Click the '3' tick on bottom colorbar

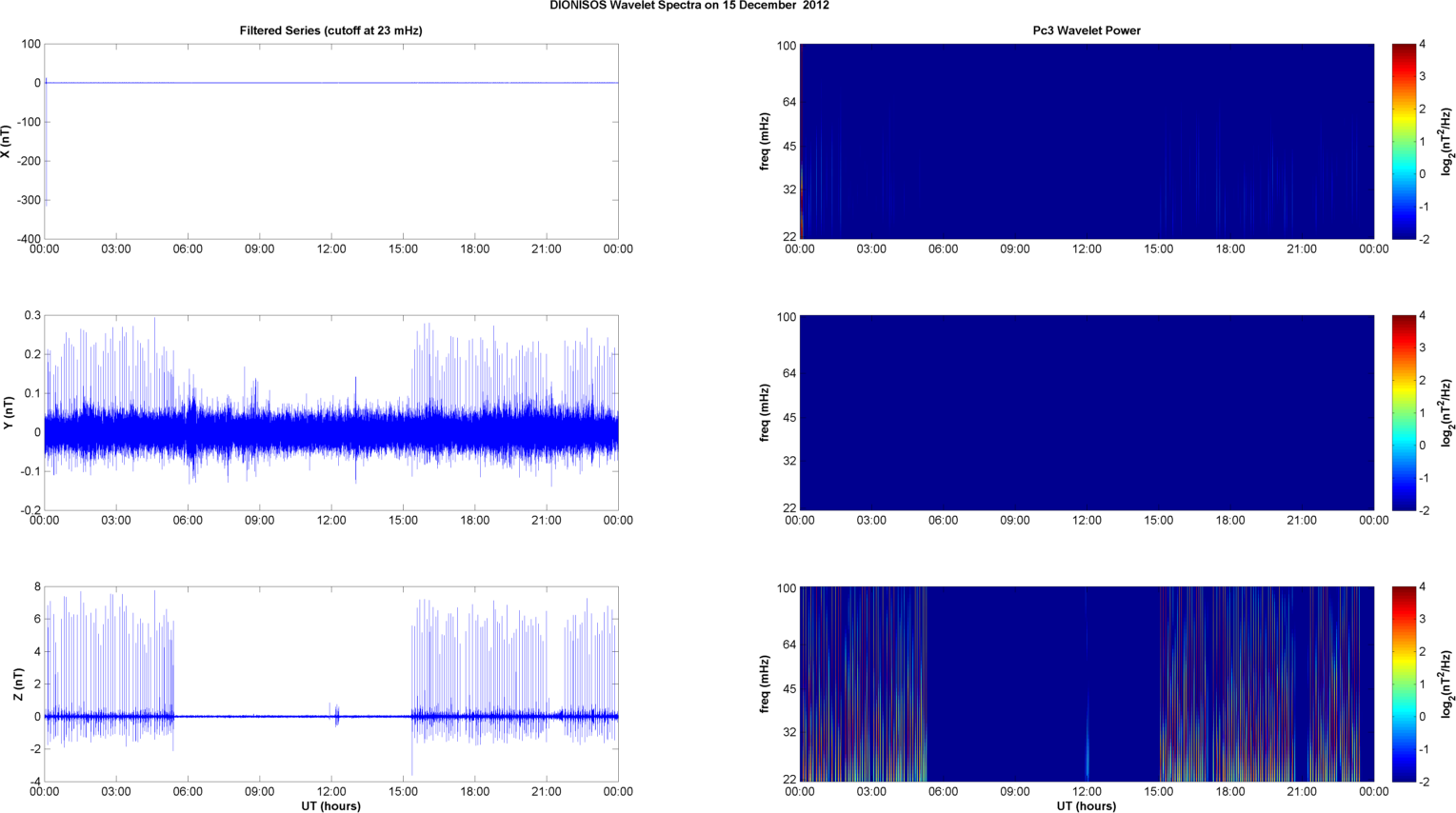coord(1422,620)
